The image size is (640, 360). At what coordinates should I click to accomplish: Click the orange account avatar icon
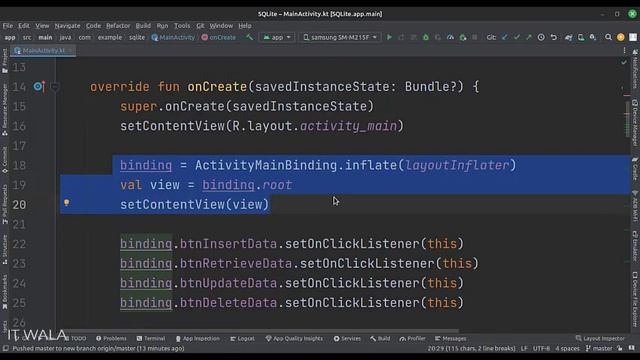click(620, 37)
